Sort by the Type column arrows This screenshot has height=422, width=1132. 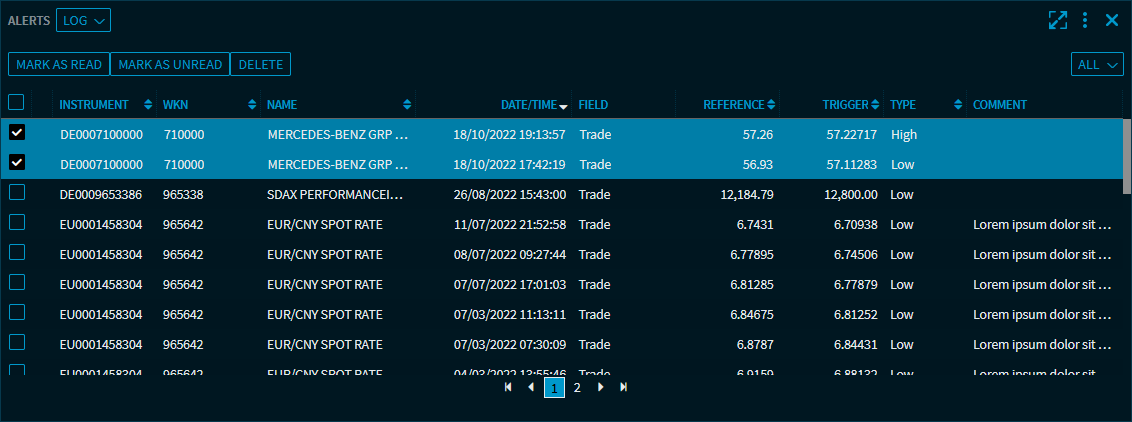[957, 105]
